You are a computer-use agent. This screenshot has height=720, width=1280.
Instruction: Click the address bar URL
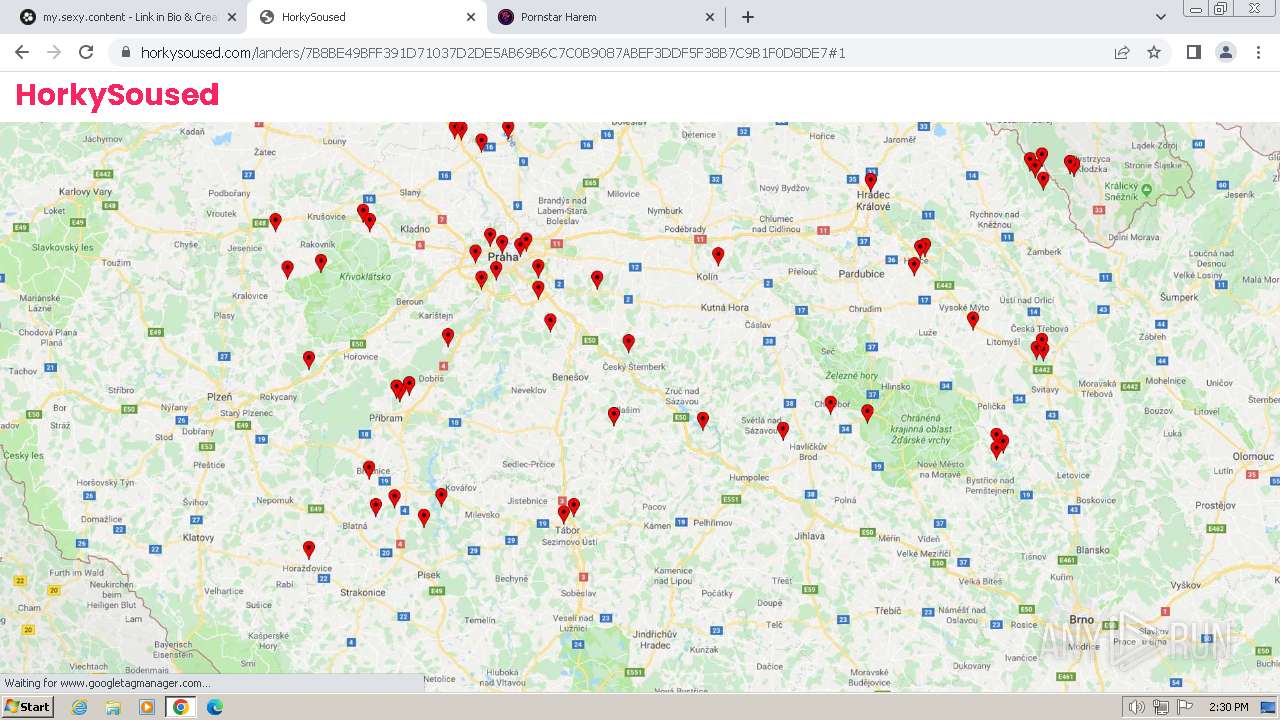click(x=493, y=52)
